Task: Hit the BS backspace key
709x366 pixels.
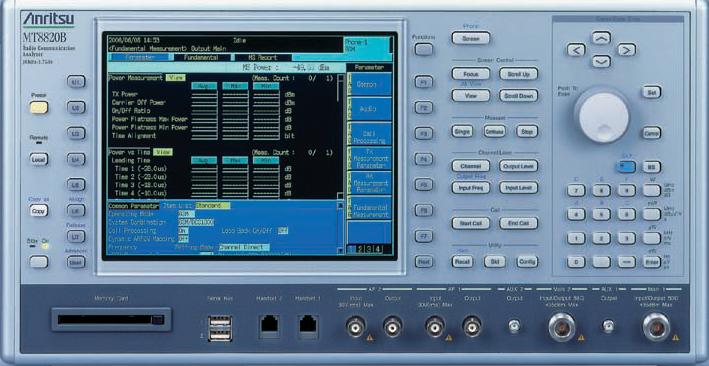Action: (x=652, y=166)
